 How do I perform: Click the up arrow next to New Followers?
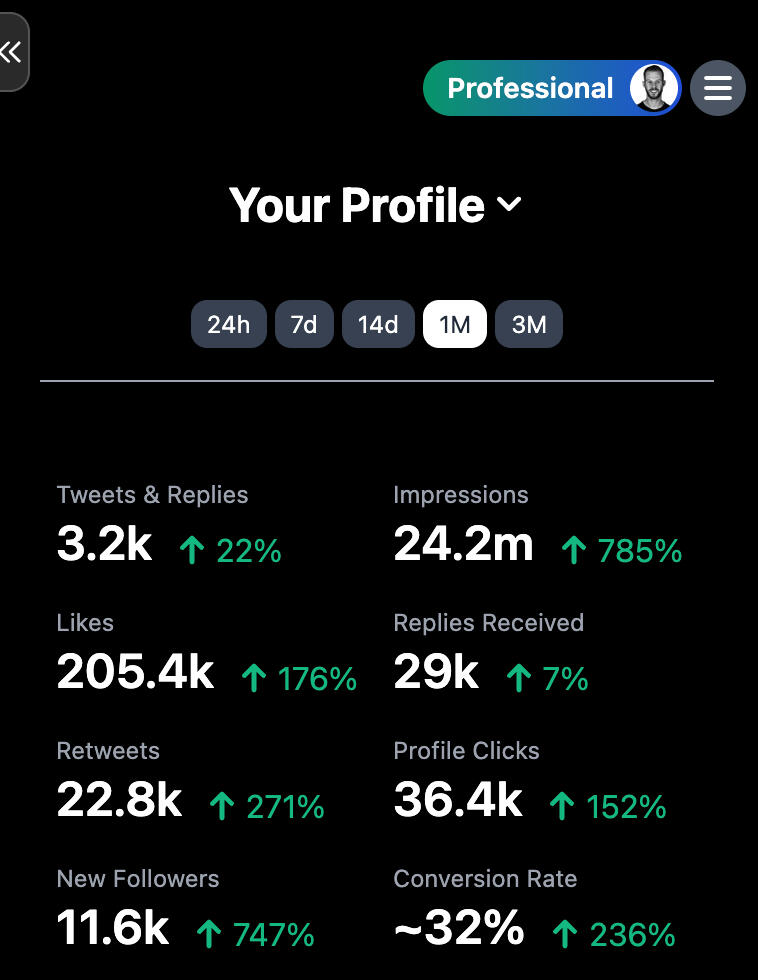(209, 934)
